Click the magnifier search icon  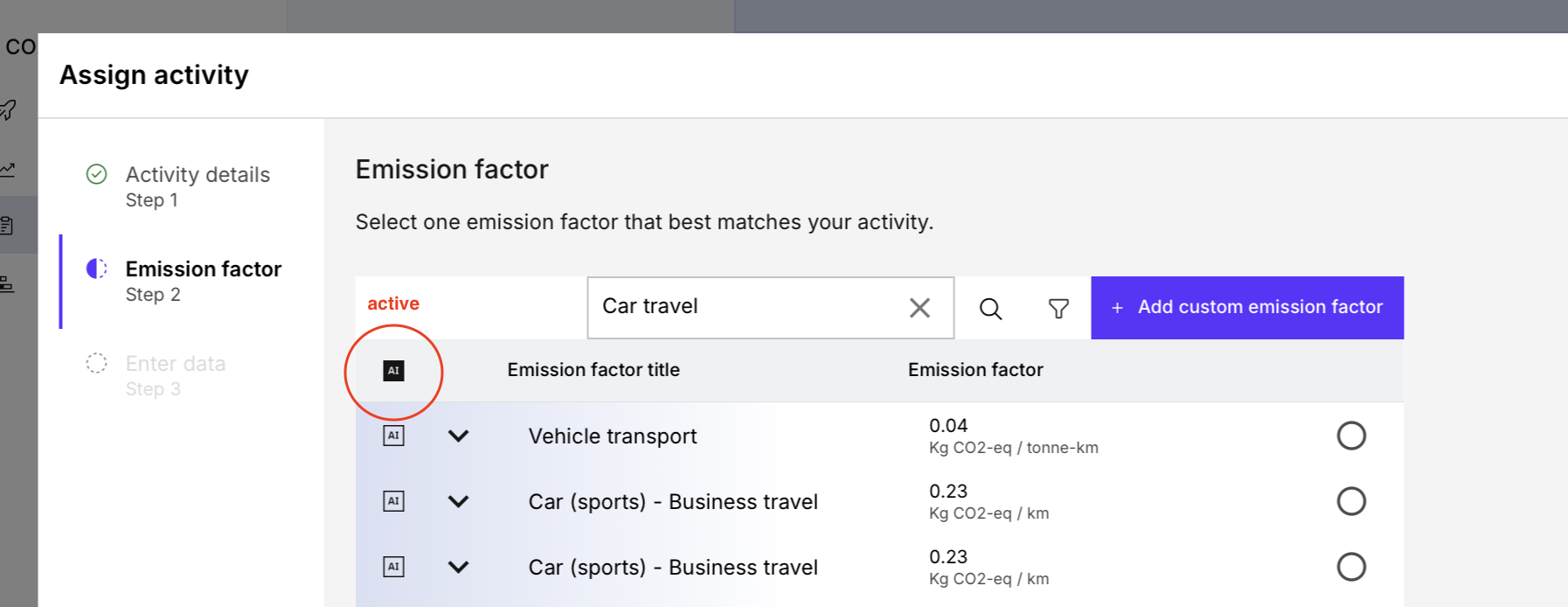990,309
